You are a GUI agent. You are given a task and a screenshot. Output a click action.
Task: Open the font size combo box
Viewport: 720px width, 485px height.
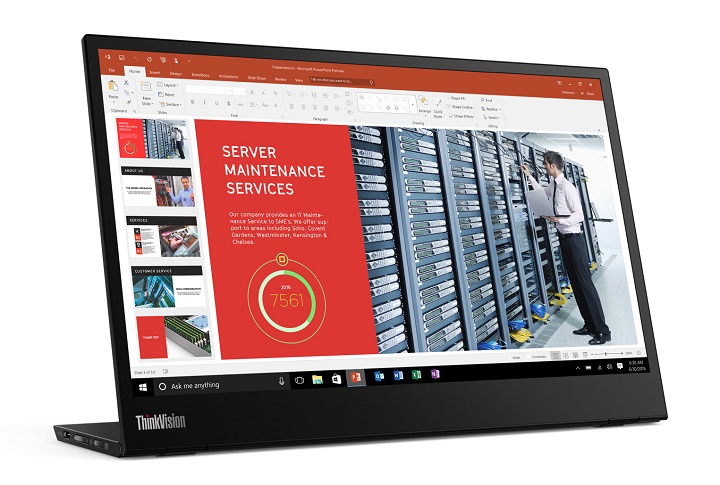240,92
